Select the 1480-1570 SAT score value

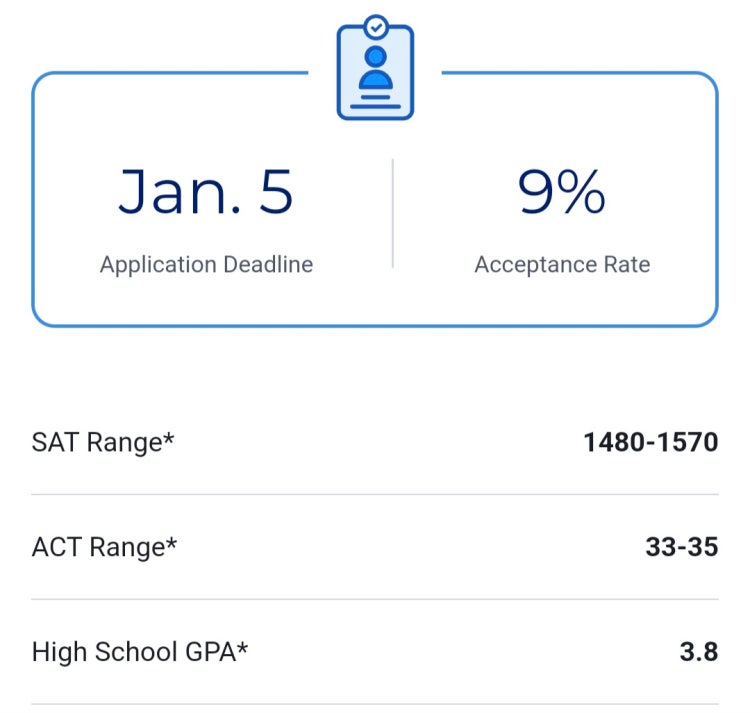tap(651, 442)
